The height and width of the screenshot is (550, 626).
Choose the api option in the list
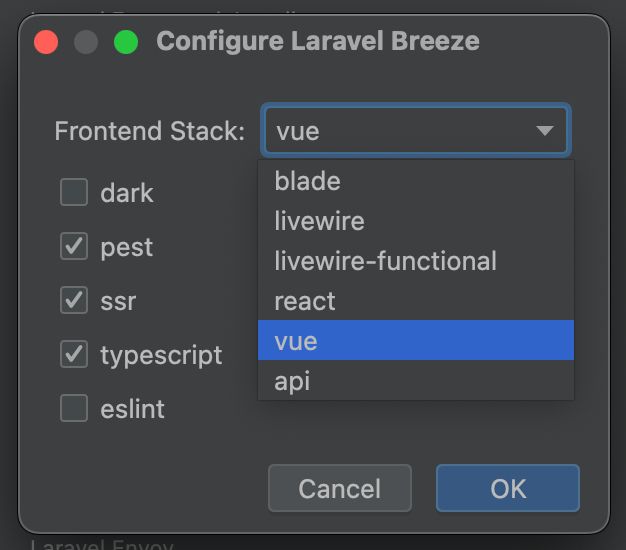416,380
